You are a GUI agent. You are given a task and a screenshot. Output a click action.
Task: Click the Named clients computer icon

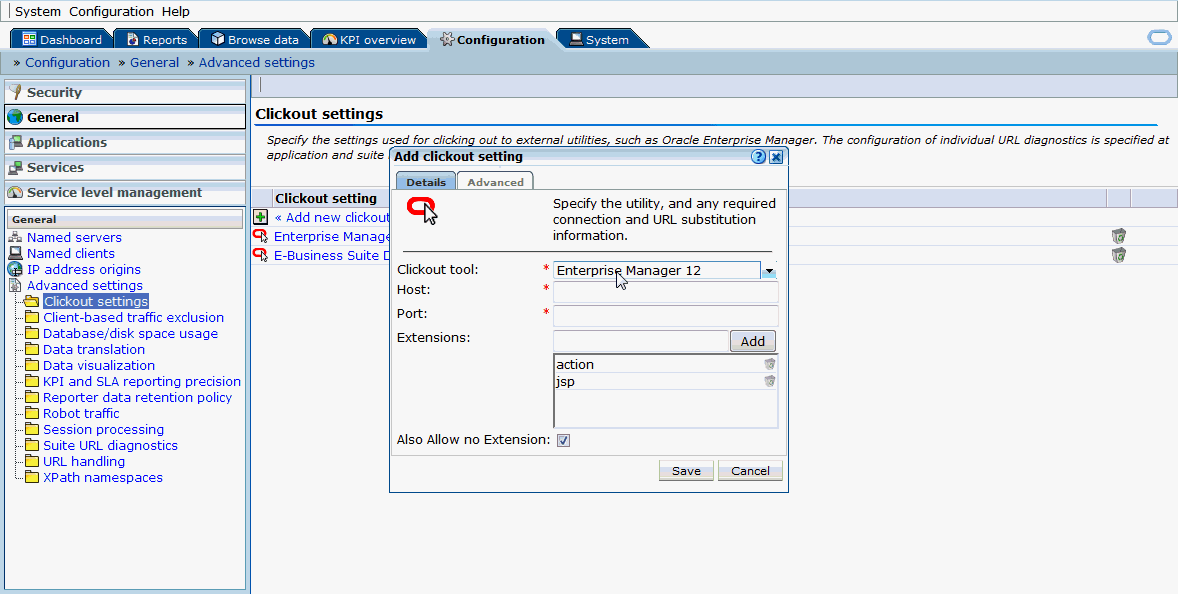pyautogui.click(x=15, y=253)
